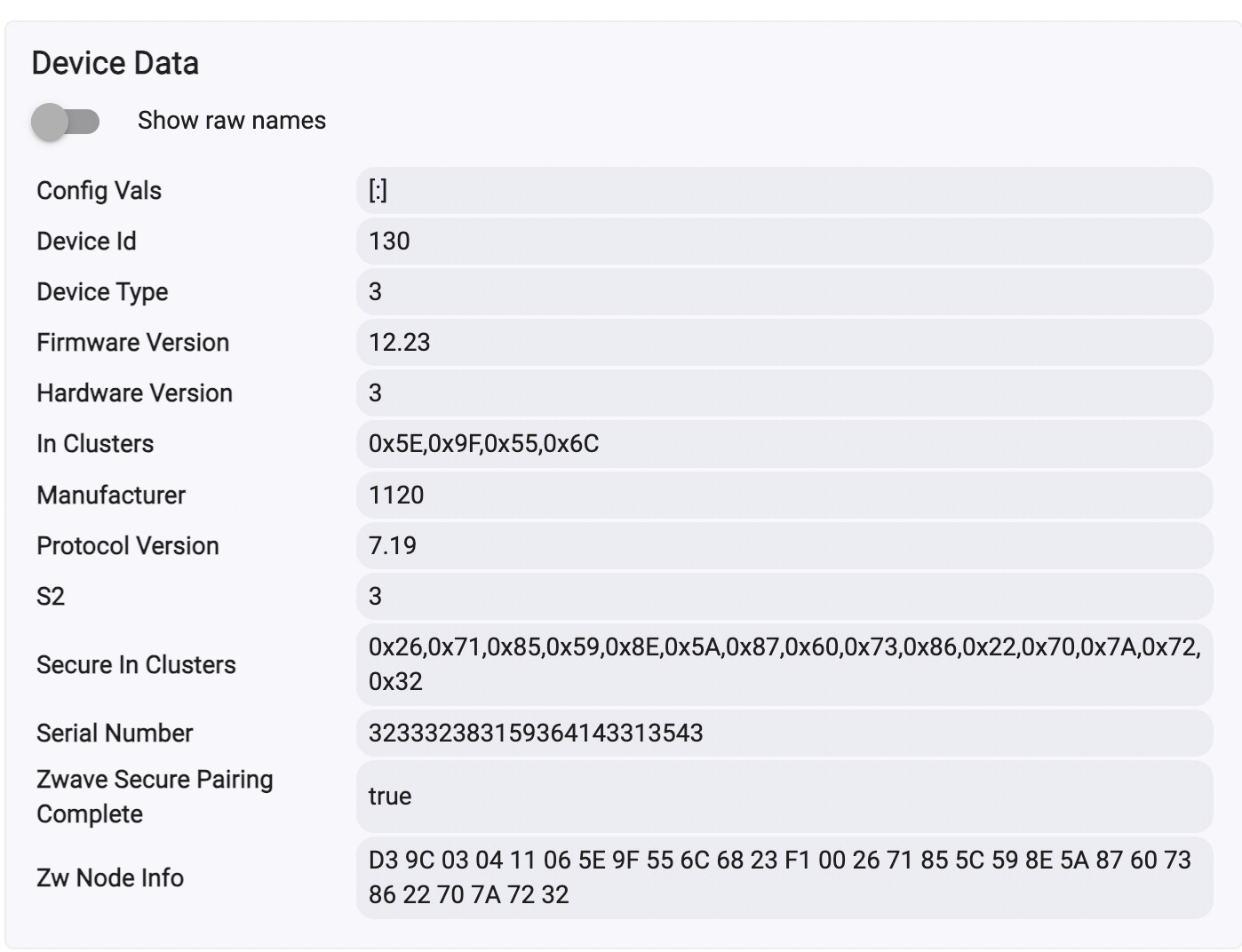
Task: Click the pairing value true
Action: 784,796
